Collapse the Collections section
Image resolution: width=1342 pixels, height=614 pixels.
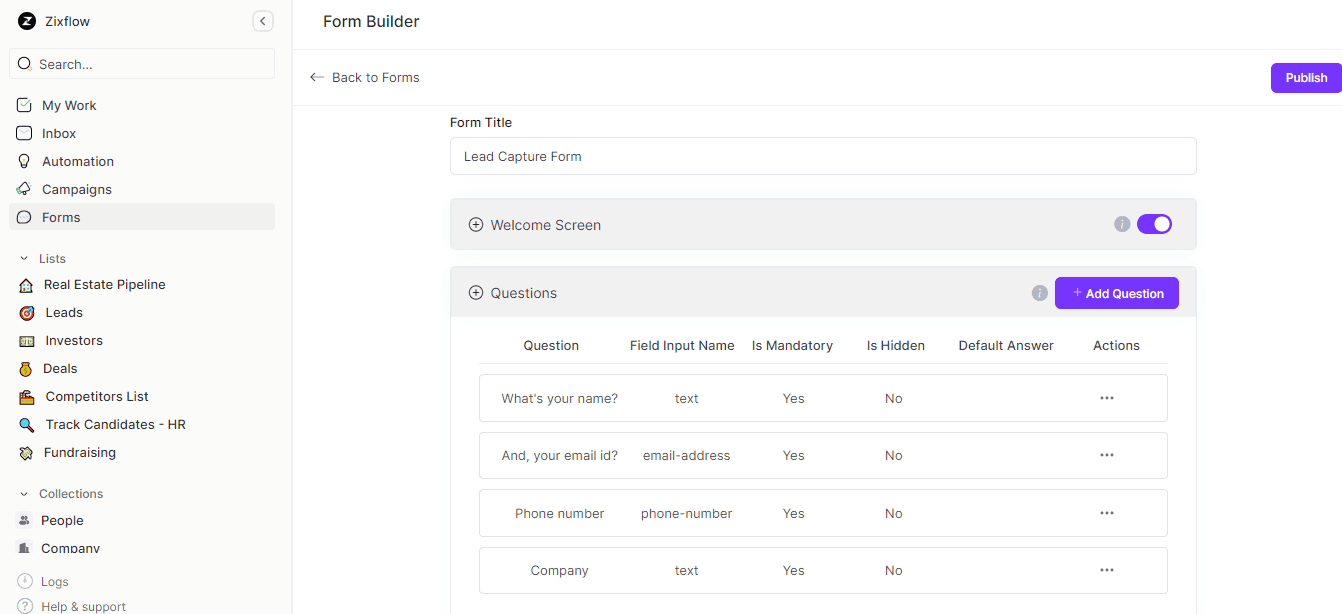point(25,493)
